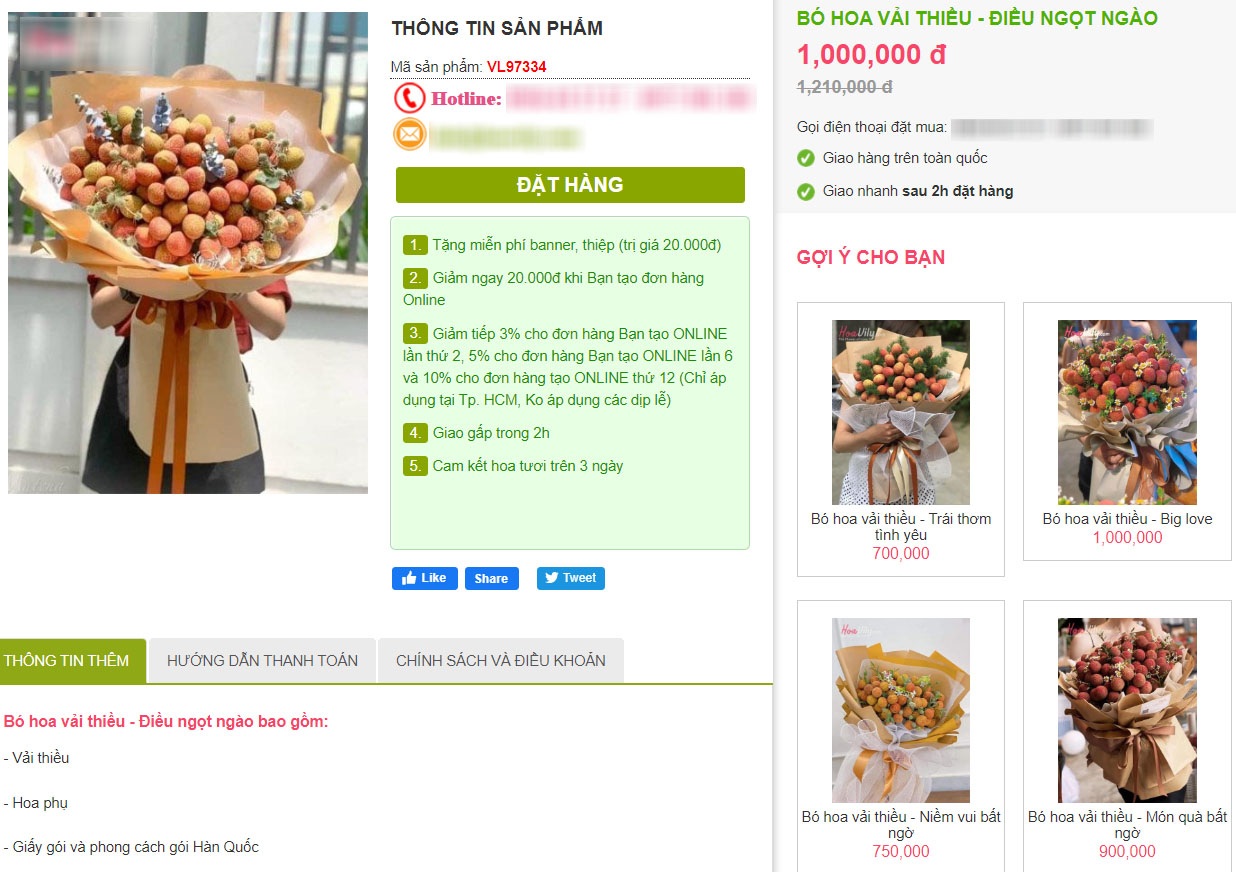Click the red Hotline phone icon
The image size is (1236, 872).
[410, 98]
